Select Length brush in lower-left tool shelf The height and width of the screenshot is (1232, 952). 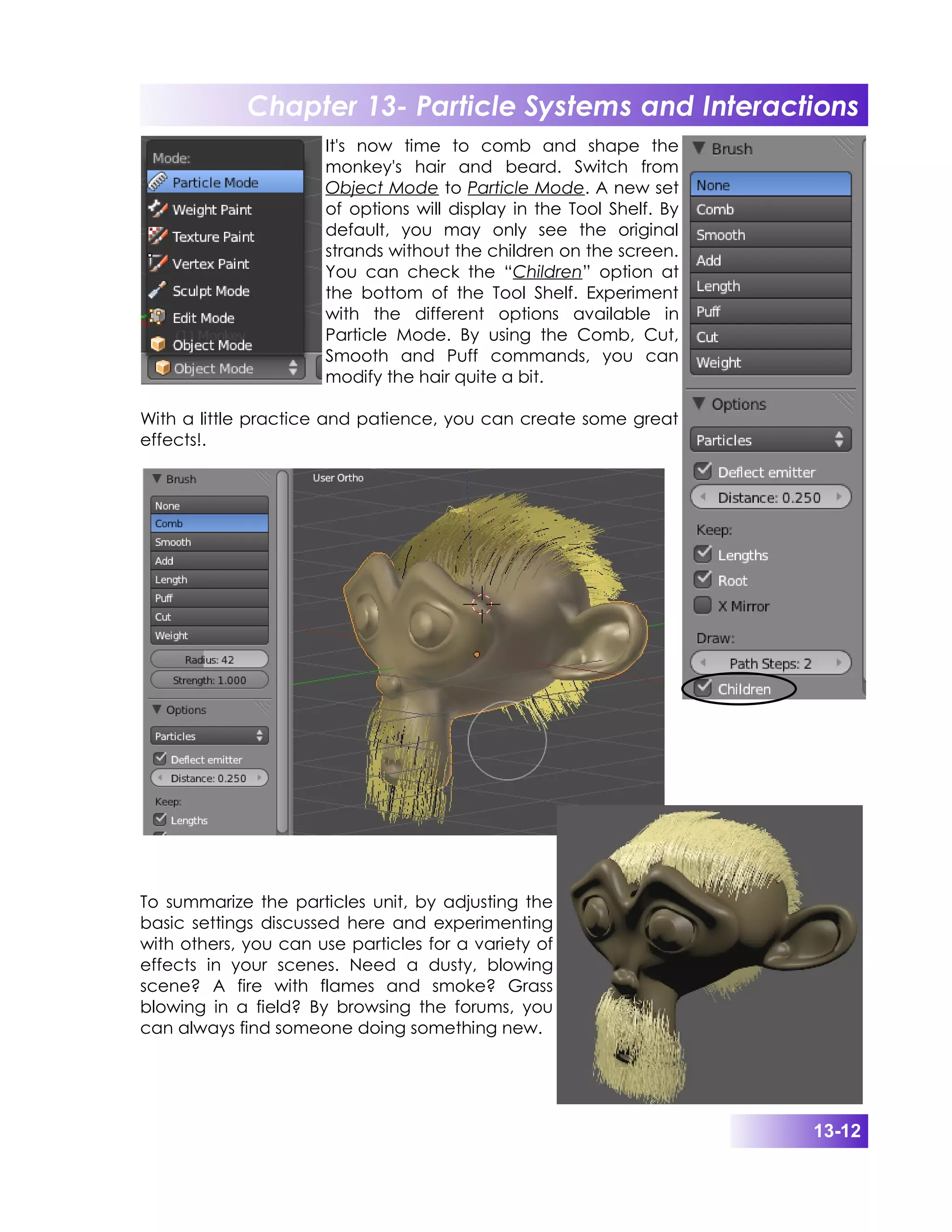pos(209,579)
